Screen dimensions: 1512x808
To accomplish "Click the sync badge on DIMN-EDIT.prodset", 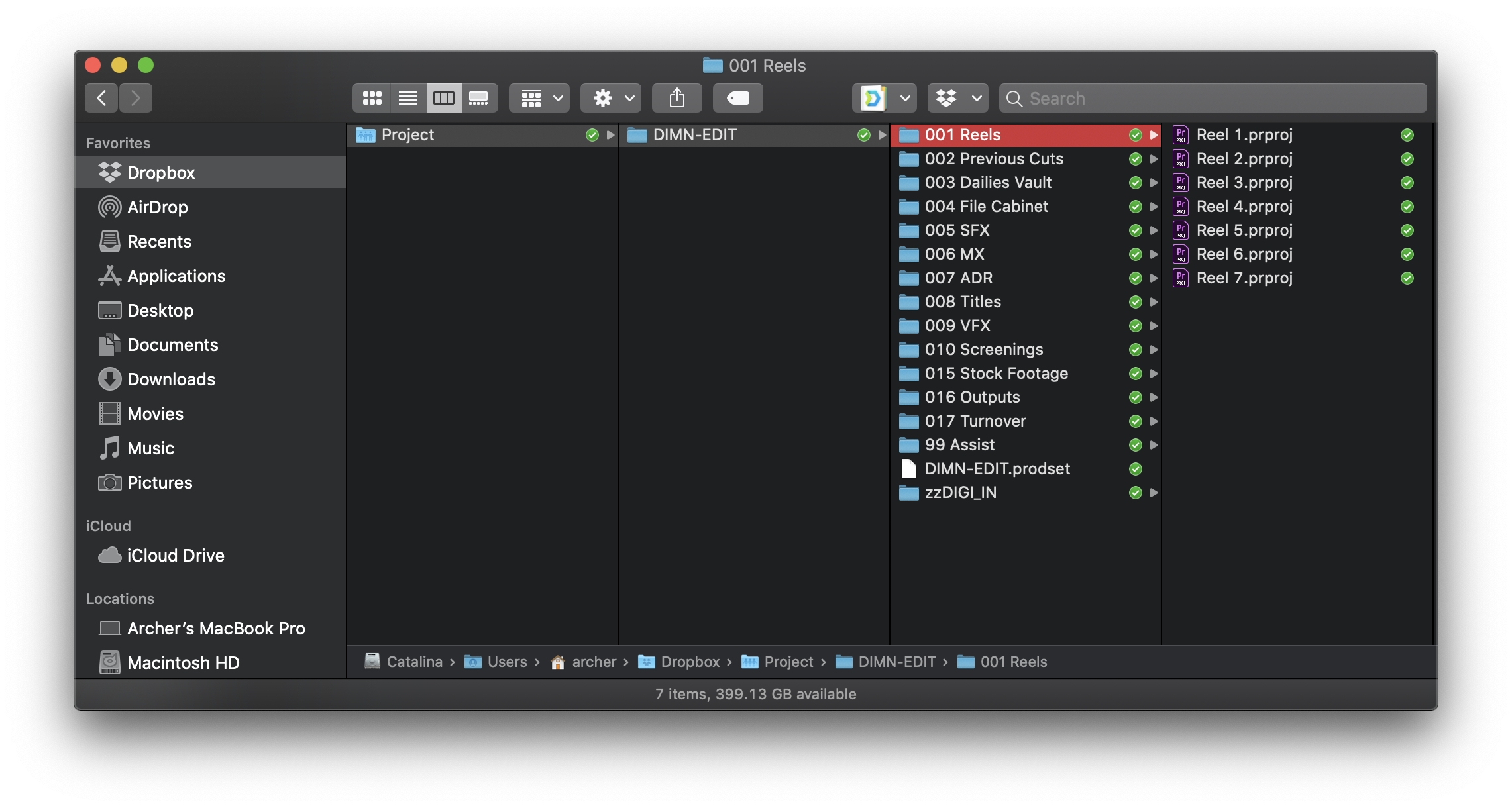I will point(1134,469).
